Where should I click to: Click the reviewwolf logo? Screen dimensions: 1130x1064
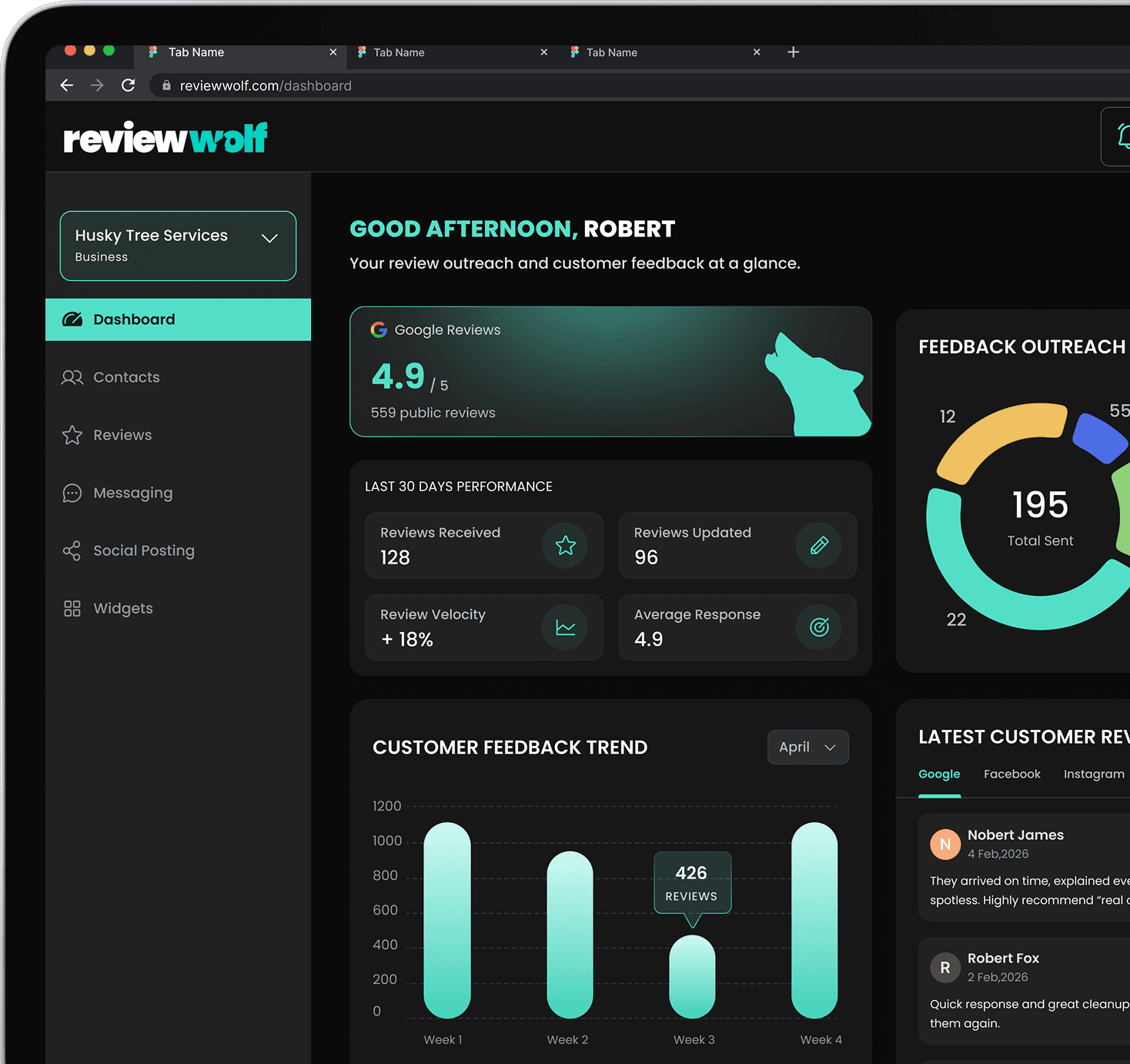coord(165,138)
